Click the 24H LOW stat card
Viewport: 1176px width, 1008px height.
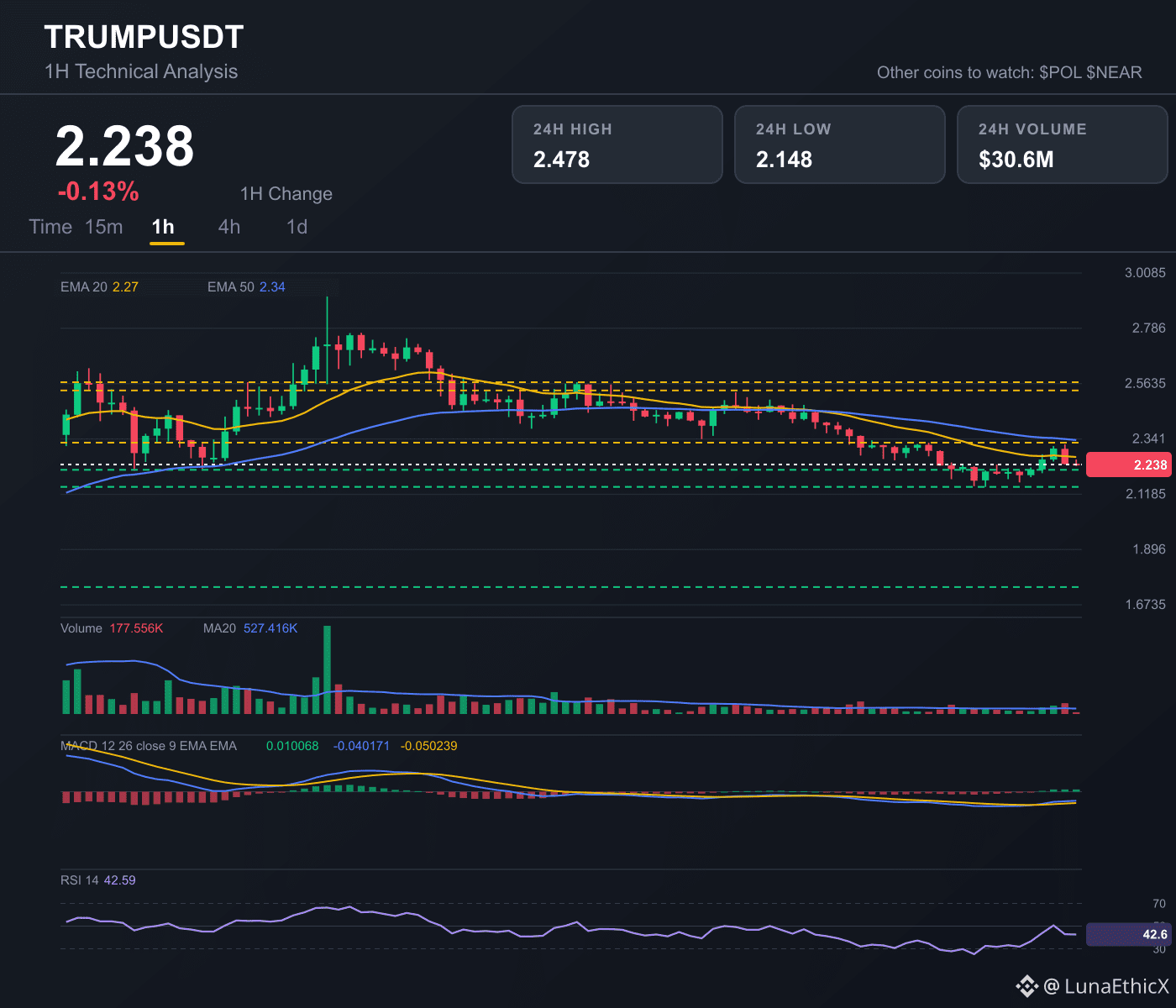coord(840,144)
